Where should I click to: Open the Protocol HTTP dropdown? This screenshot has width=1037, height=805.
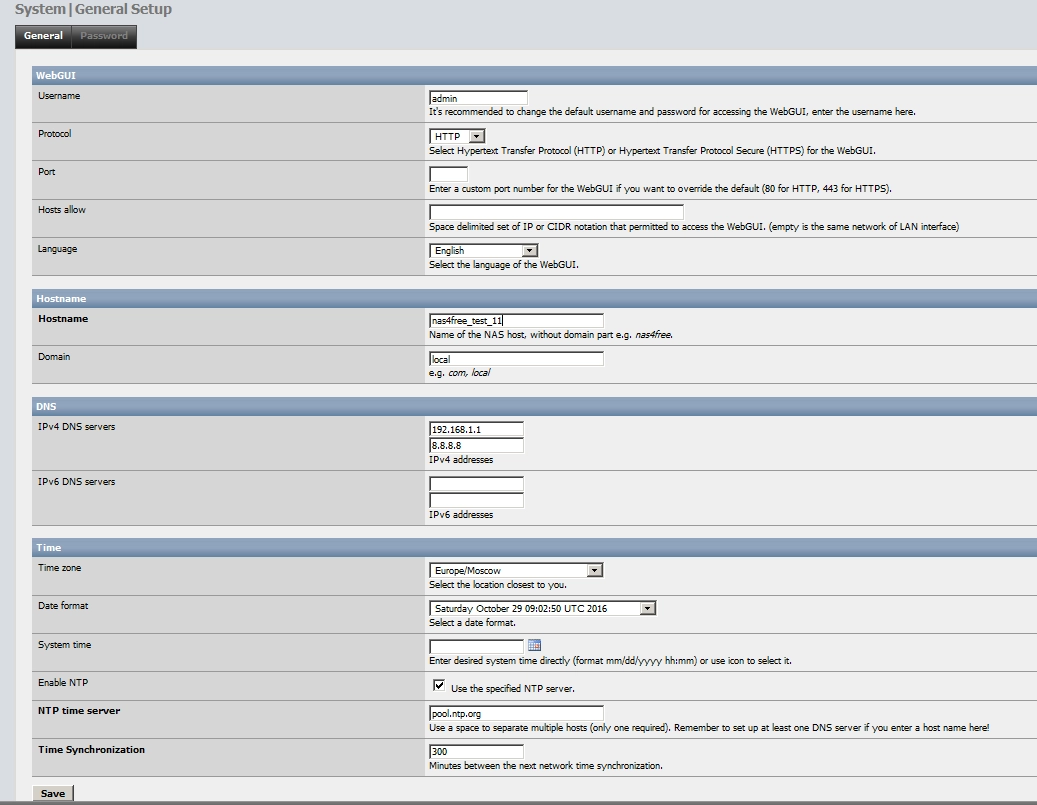click(457, 136)
